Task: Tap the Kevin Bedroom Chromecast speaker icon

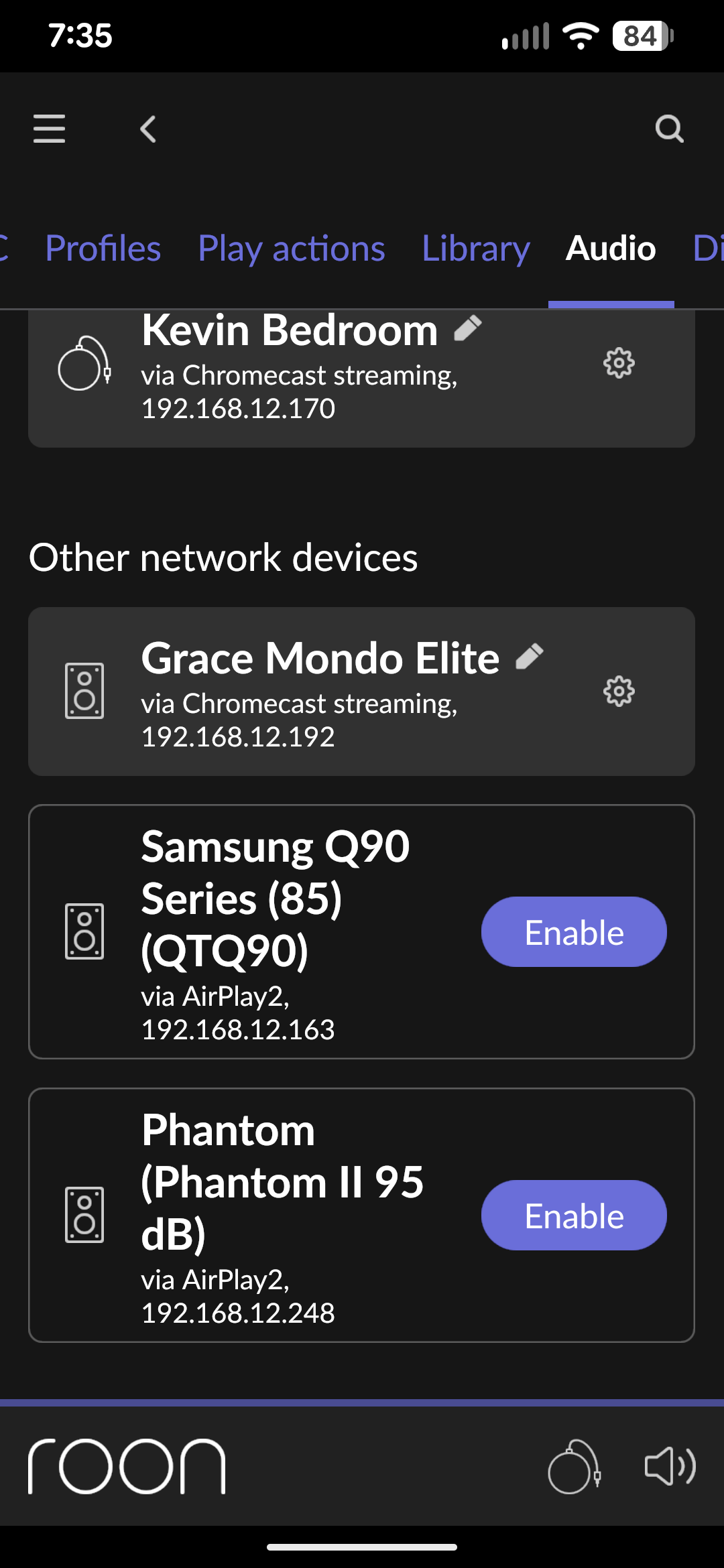Action: [84, 363]
